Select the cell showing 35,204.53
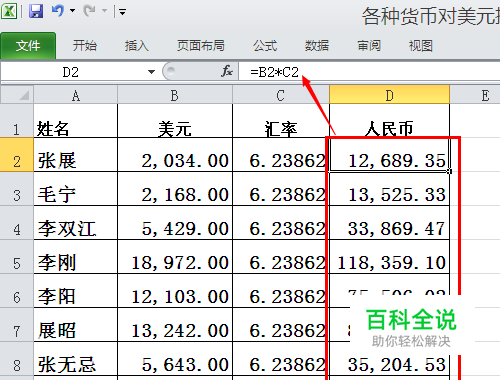The height and width of the screenshot is (380, 500). pos(389,359)
